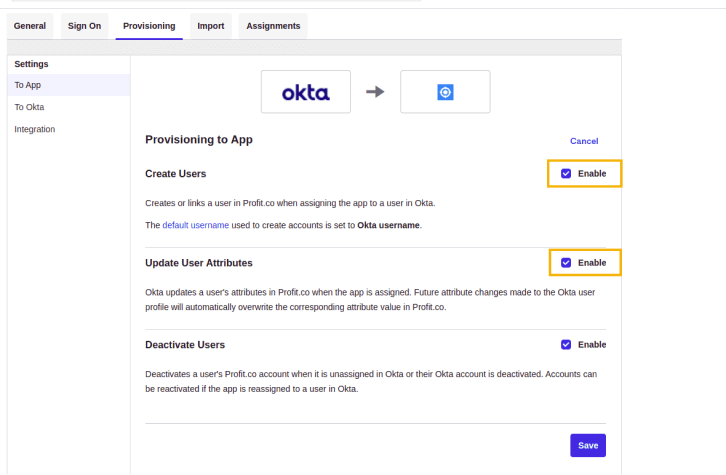Select the Provisioning tab

point(149,26)
